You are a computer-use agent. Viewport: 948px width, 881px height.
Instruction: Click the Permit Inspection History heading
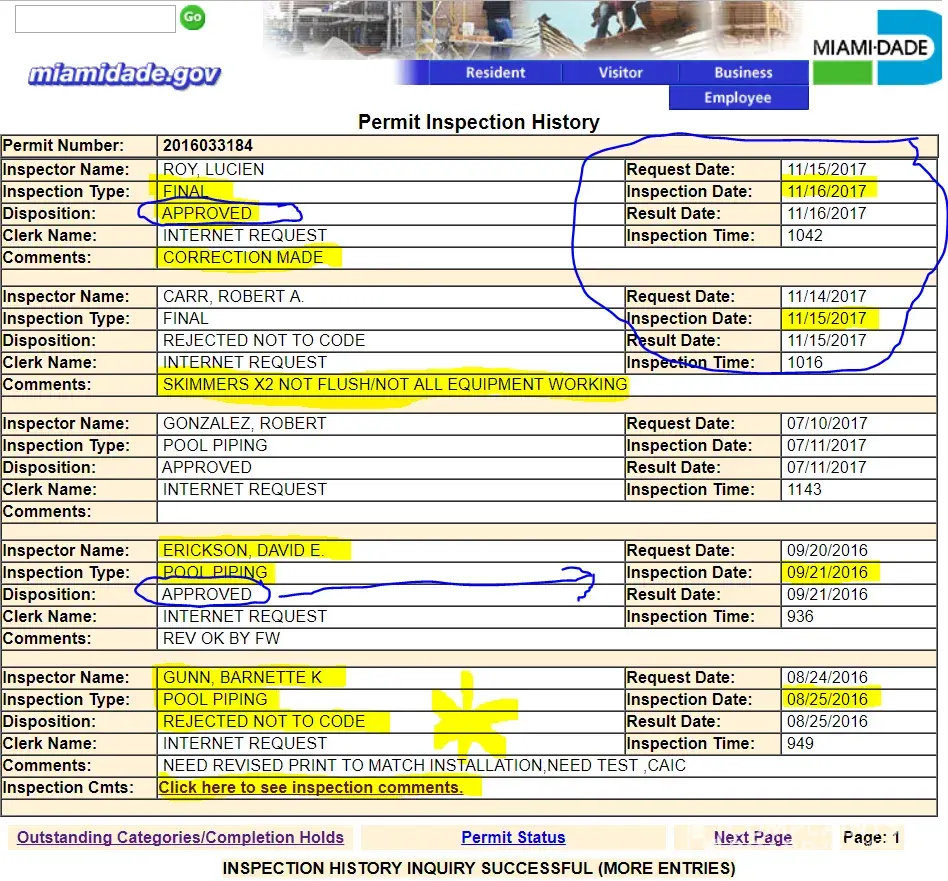[478, 122]
